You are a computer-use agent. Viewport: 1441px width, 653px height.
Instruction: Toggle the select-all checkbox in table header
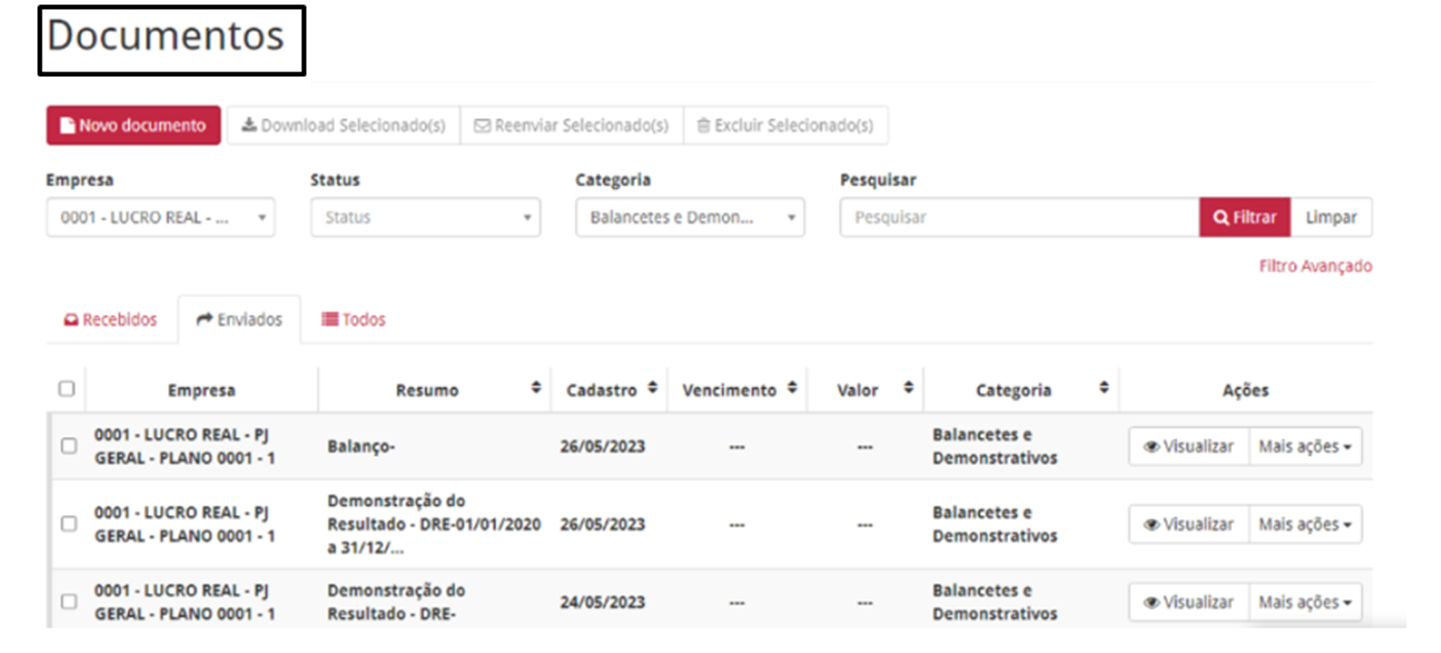[x=67, y=389]
